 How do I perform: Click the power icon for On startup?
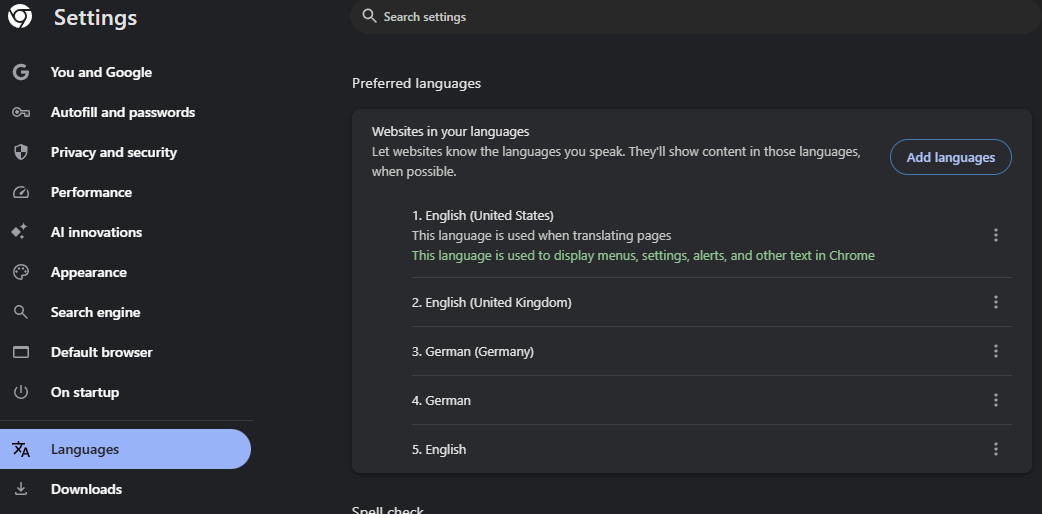click(21, 392)
